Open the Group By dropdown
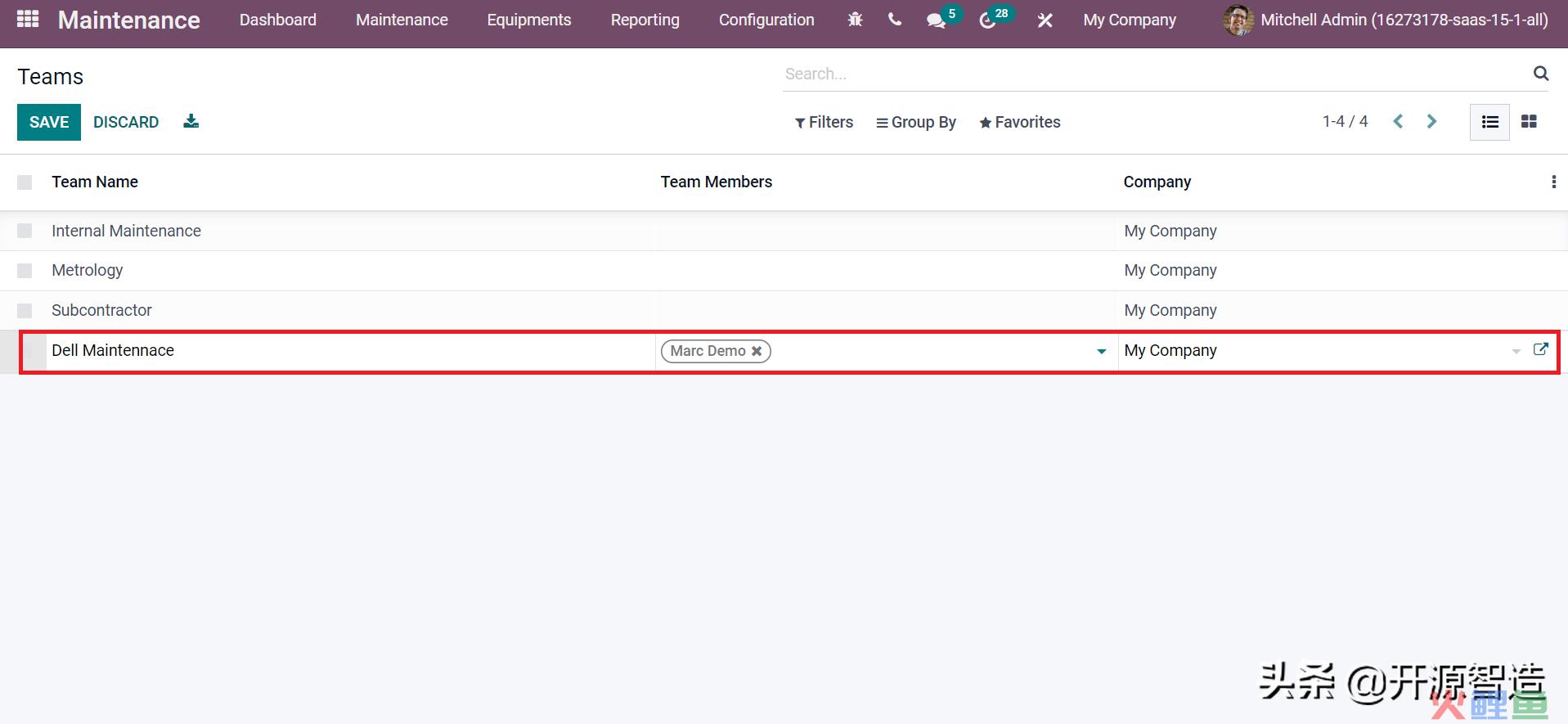 (915, 122)
